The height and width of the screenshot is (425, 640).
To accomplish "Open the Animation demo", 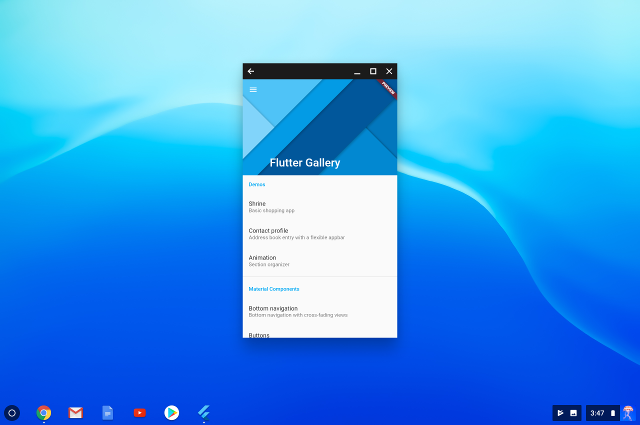I will pyautogui.click(x=320, y=261).
